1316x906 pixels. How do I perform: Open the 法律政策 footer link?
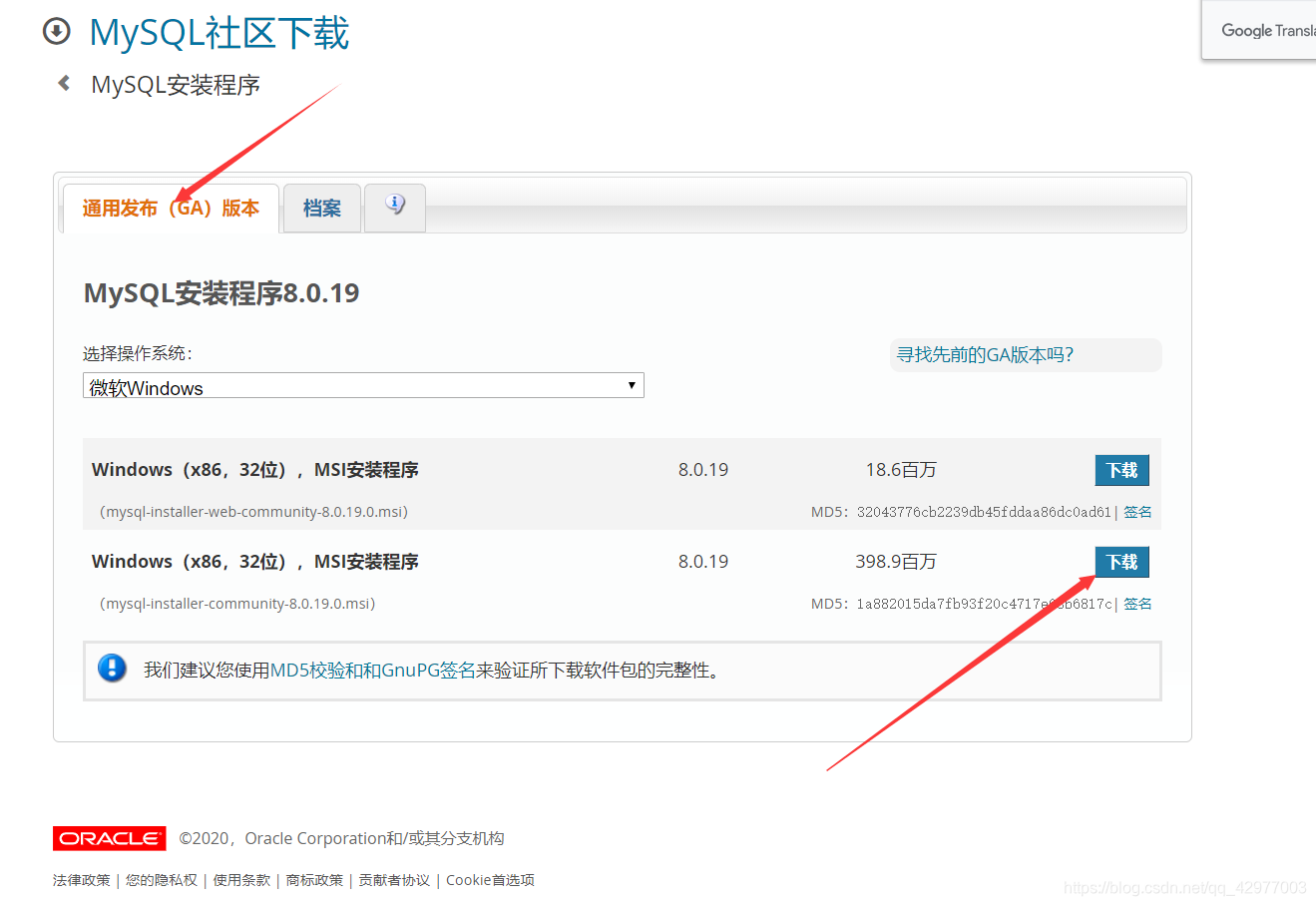point(82,880)
